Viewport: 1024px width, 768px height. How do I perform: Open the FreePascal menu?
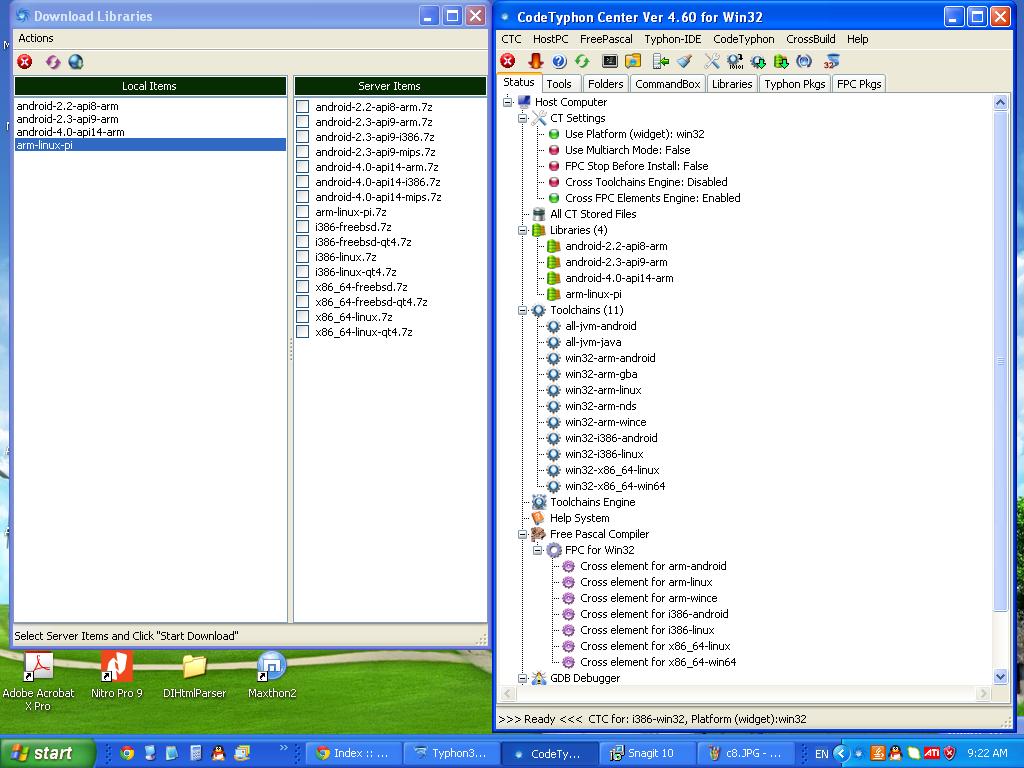point(606,39)
